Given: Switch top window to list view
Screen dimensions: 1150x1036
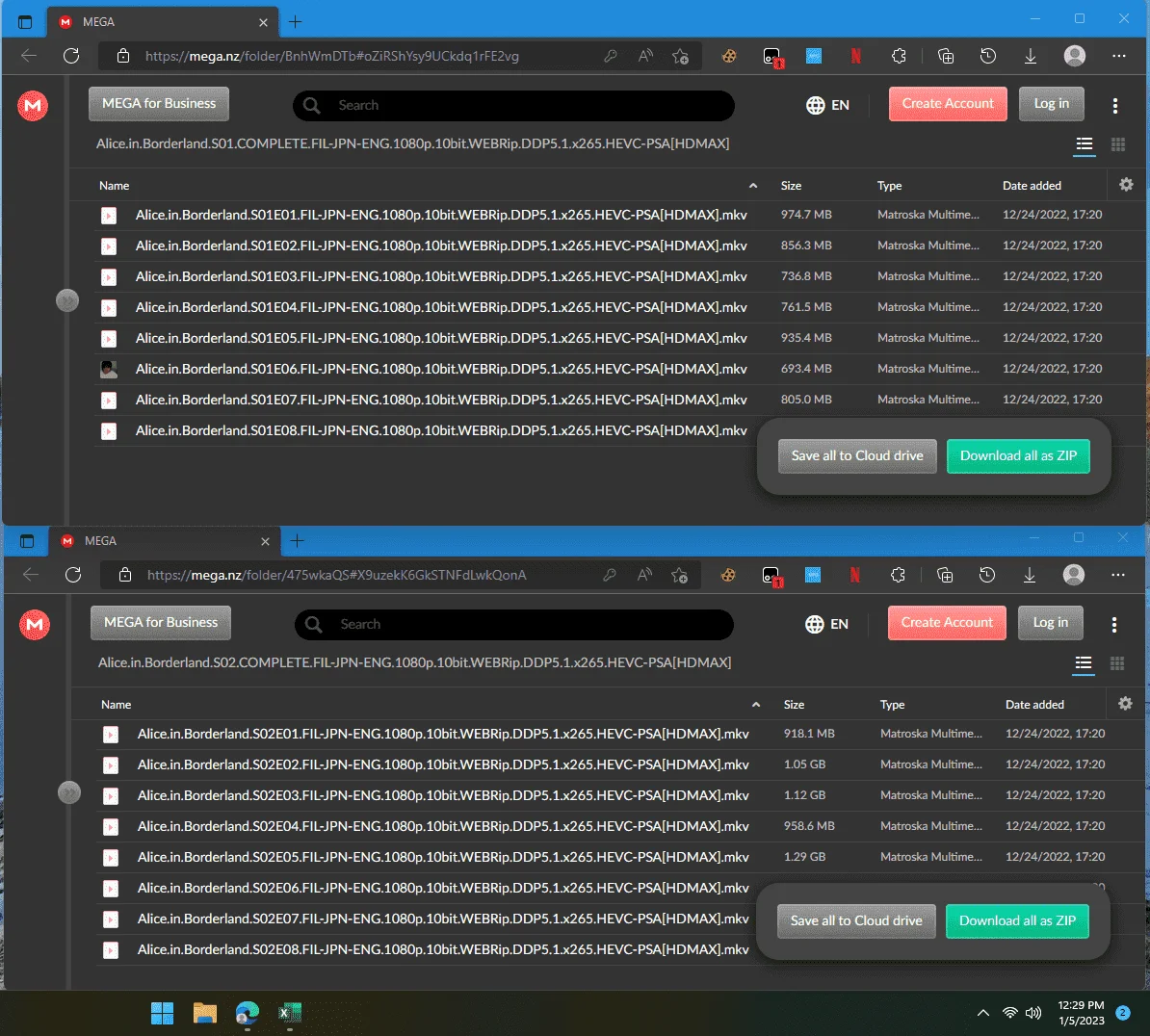Looking at the screenshot, I should [x=1084, y=144].
